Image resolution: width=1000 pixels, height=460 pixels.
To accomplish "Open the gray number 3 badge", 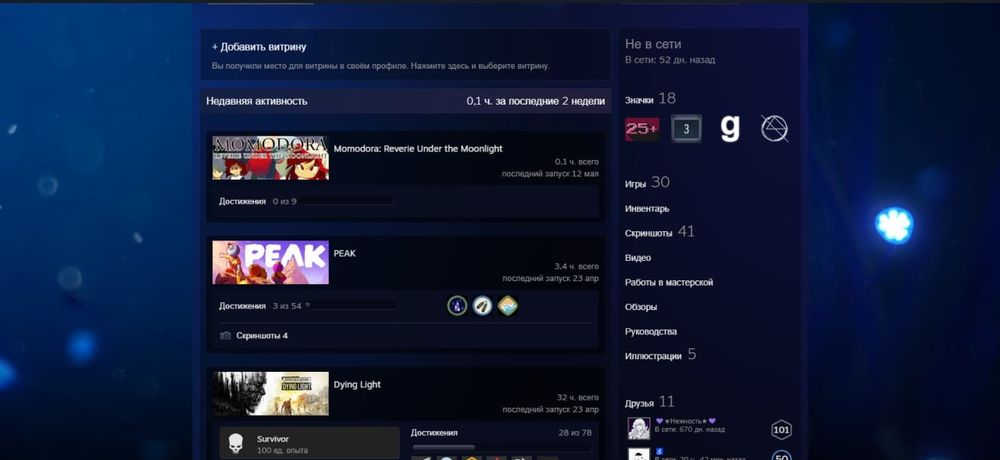I will (686, 129).
